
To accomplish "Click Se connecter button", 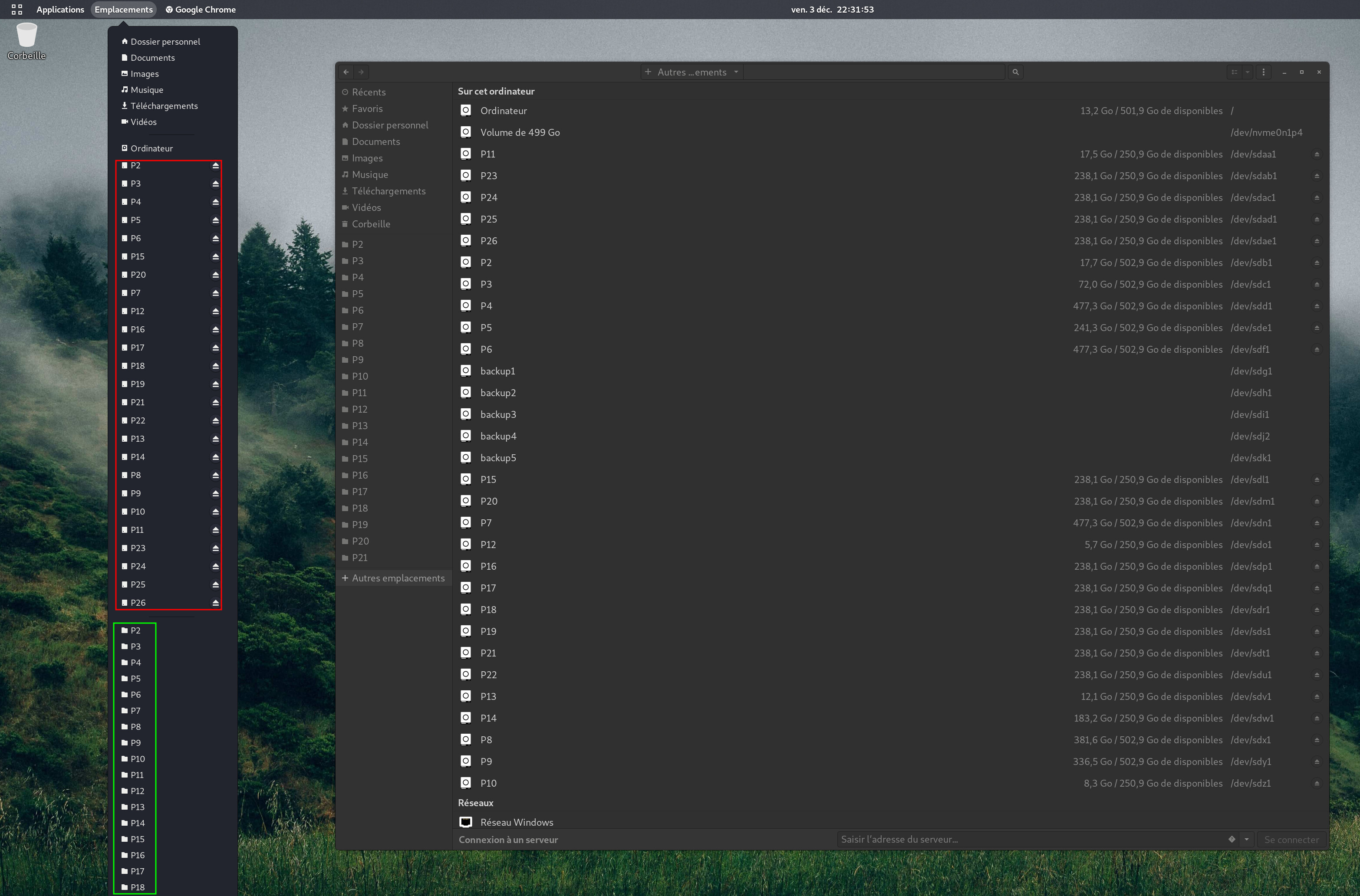I will click(1291, 840).
